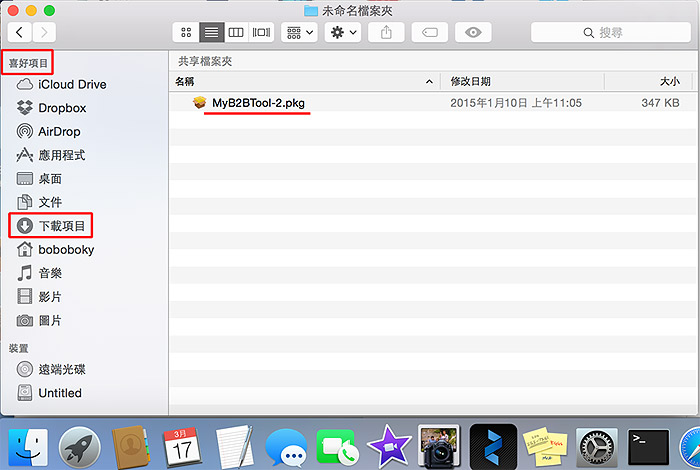Sort by the 大小 column header
The width and height of the screenshot is (700, 470).
pyautogui.click(x=649, y=82)
